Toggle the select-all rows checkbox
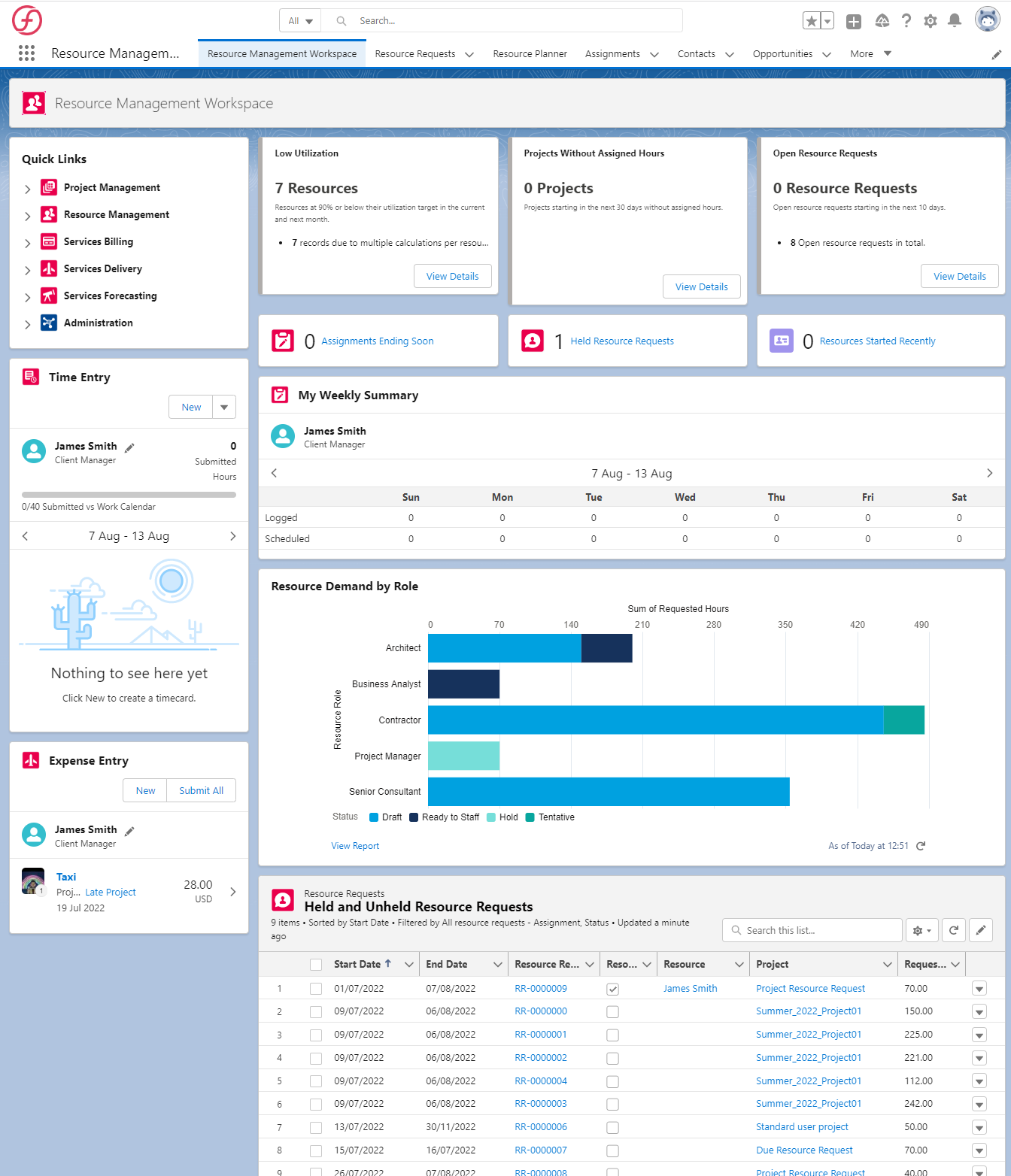The image size is (1011, 1176). [316, 965]
